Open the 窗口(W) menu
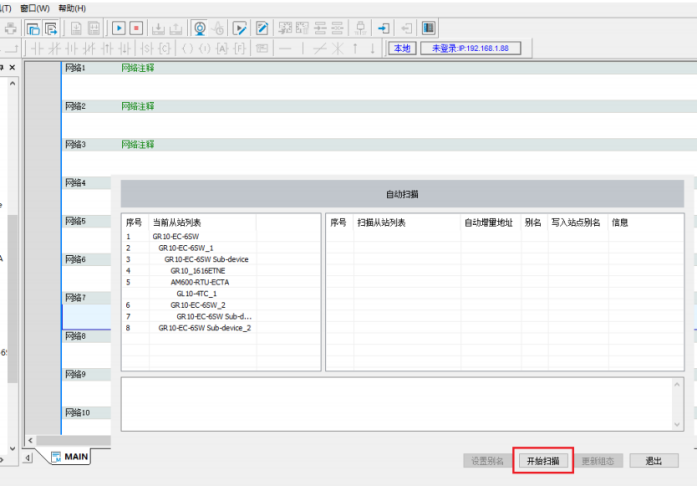 point(35,8)
